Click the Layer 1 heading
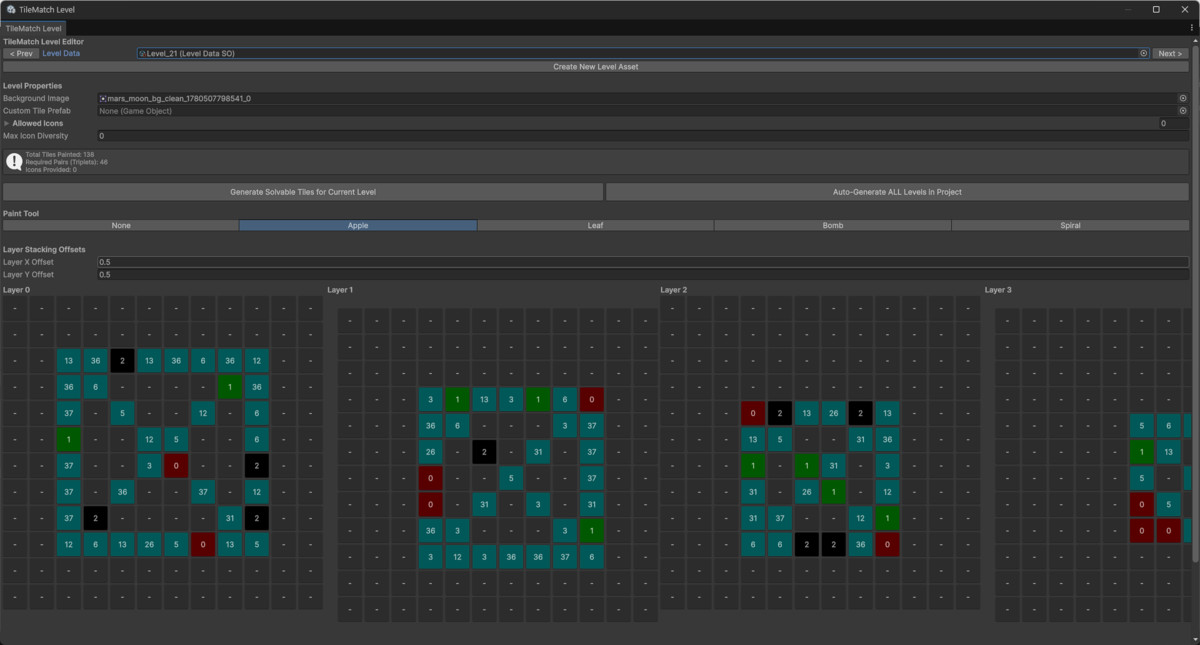This screenshot has width=1200, height=645. 341,290
